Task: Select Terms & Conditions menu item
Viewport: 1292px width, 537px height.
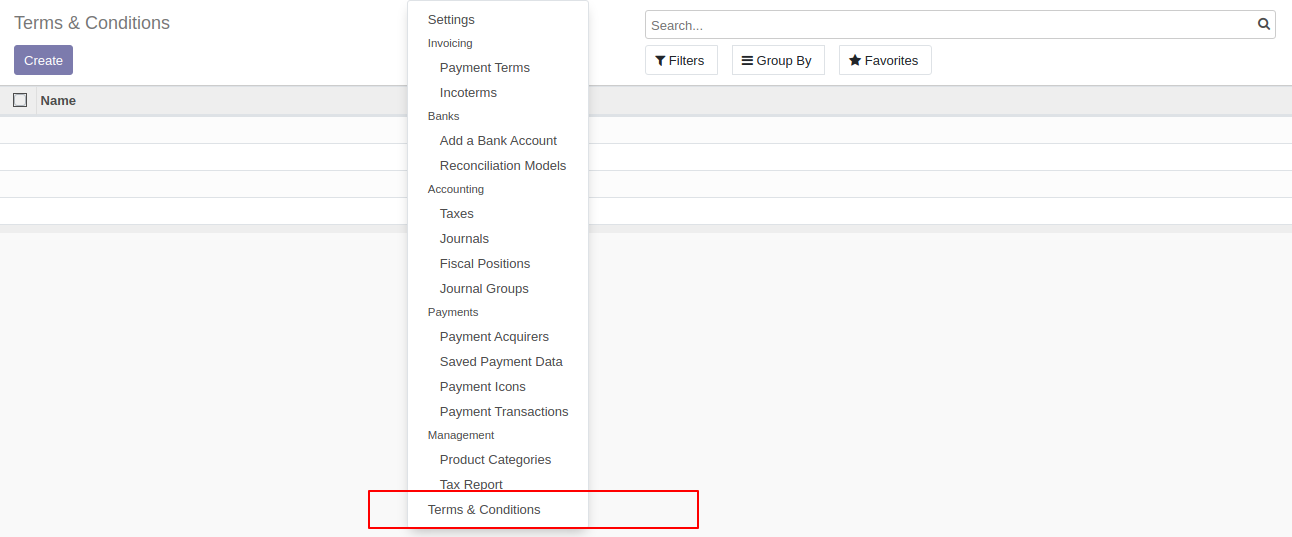Action: [x=484, y=510]
